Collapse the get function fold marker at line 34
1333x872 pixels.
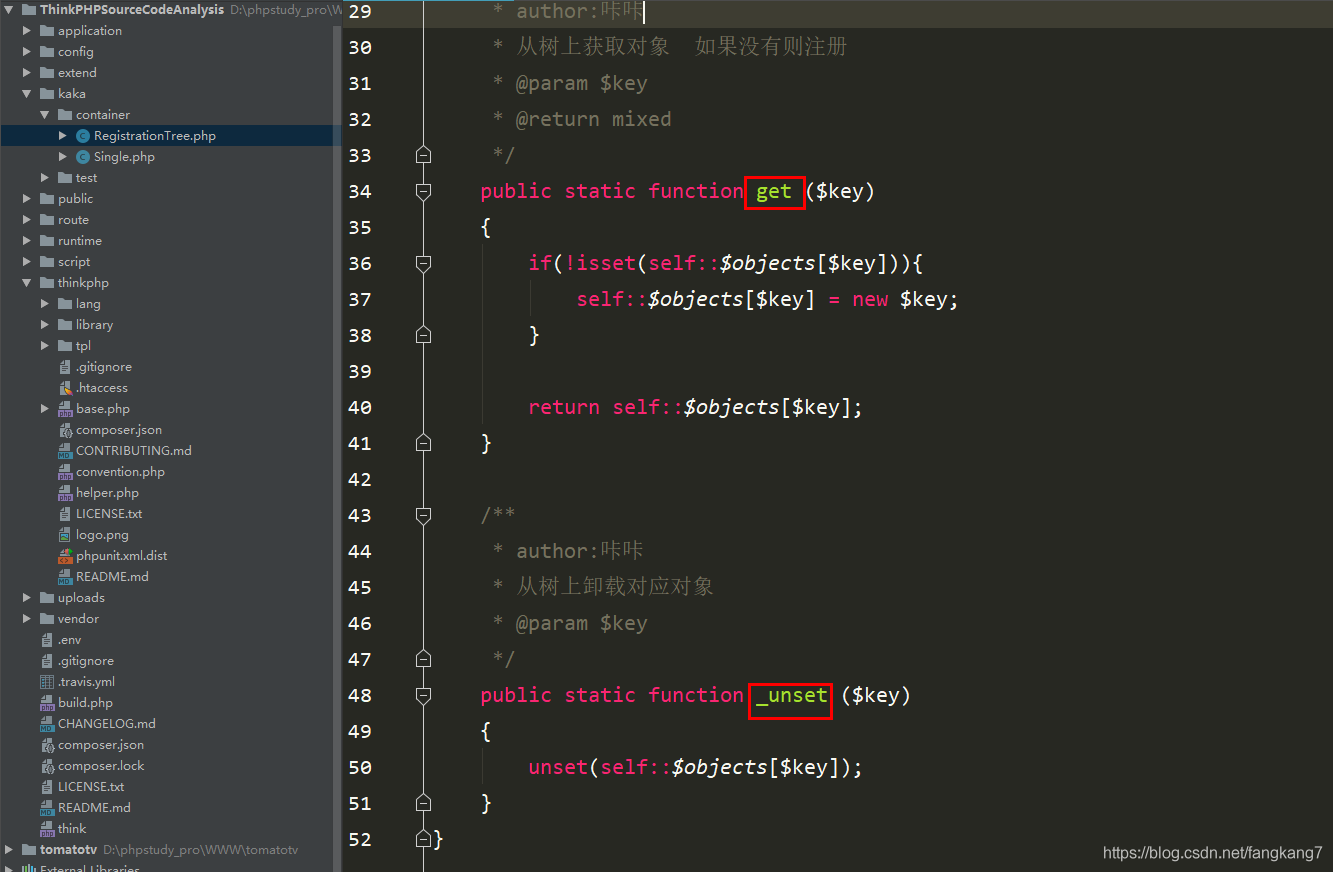pyautogui.click(x=423, y=191)
